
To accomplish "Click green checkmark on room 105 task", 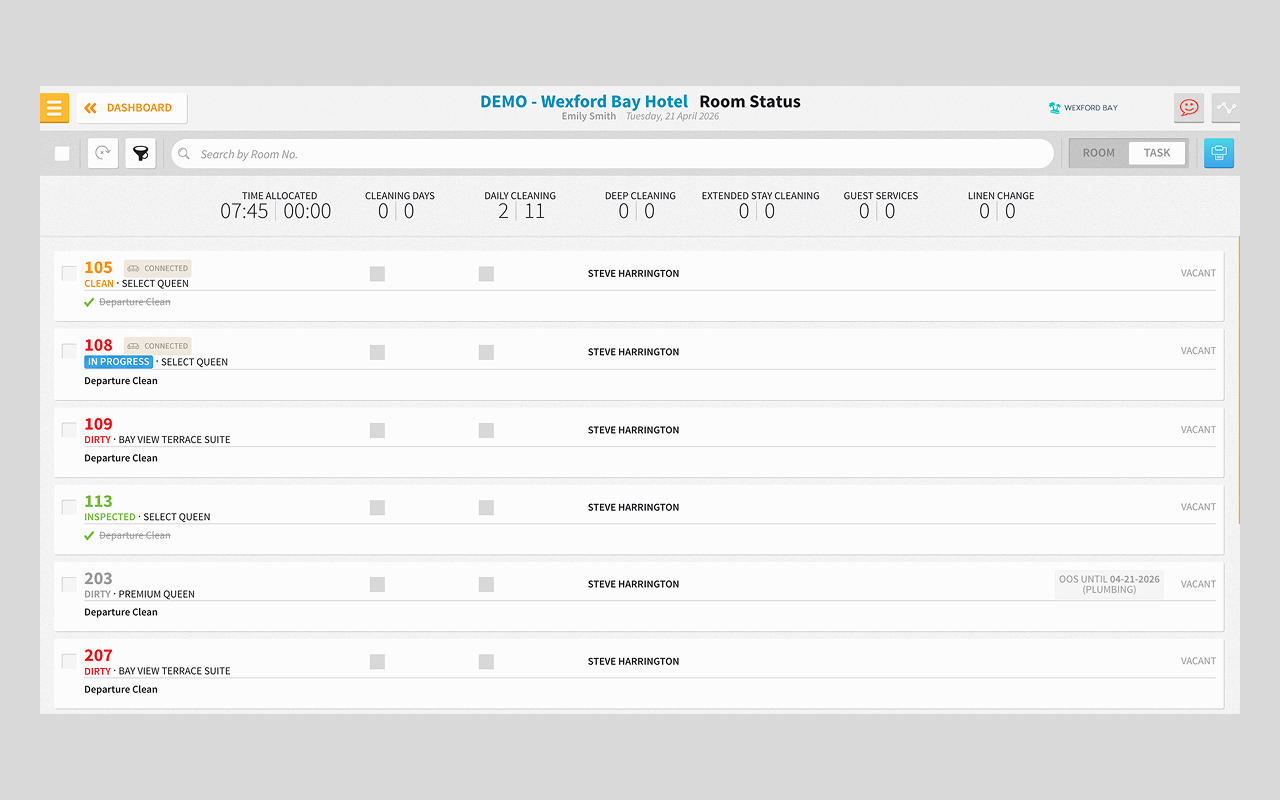I will (89, 302).
